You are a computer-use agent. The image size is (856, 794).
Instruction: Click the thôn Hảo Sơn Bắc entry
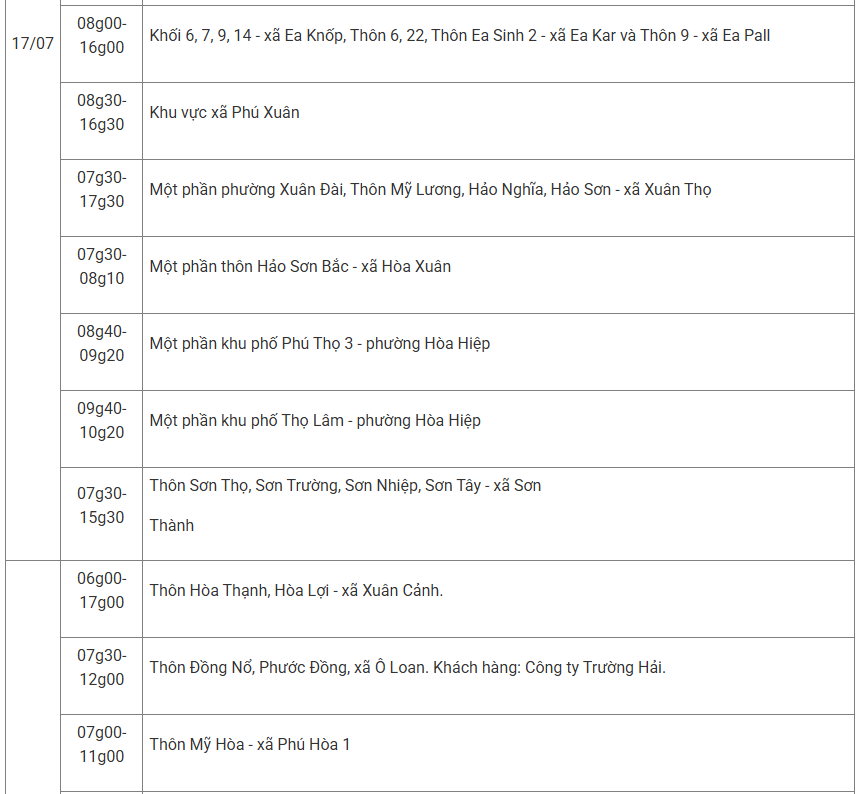click(x=300, y=266)
